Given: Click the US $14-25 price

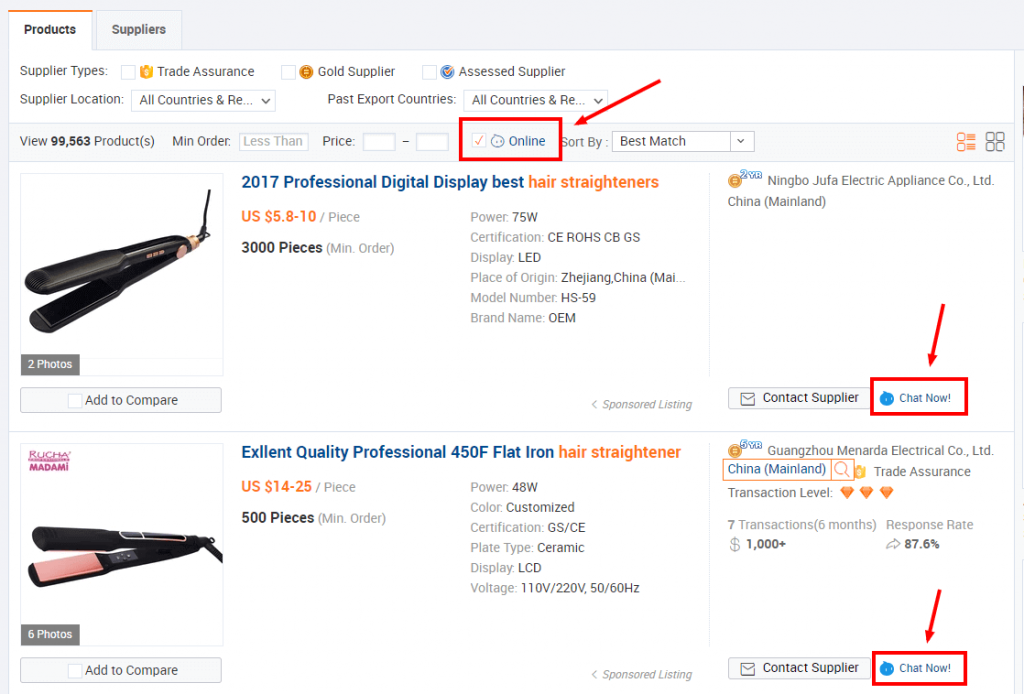Looking at the screenshot, I should (x=276, y=487).
